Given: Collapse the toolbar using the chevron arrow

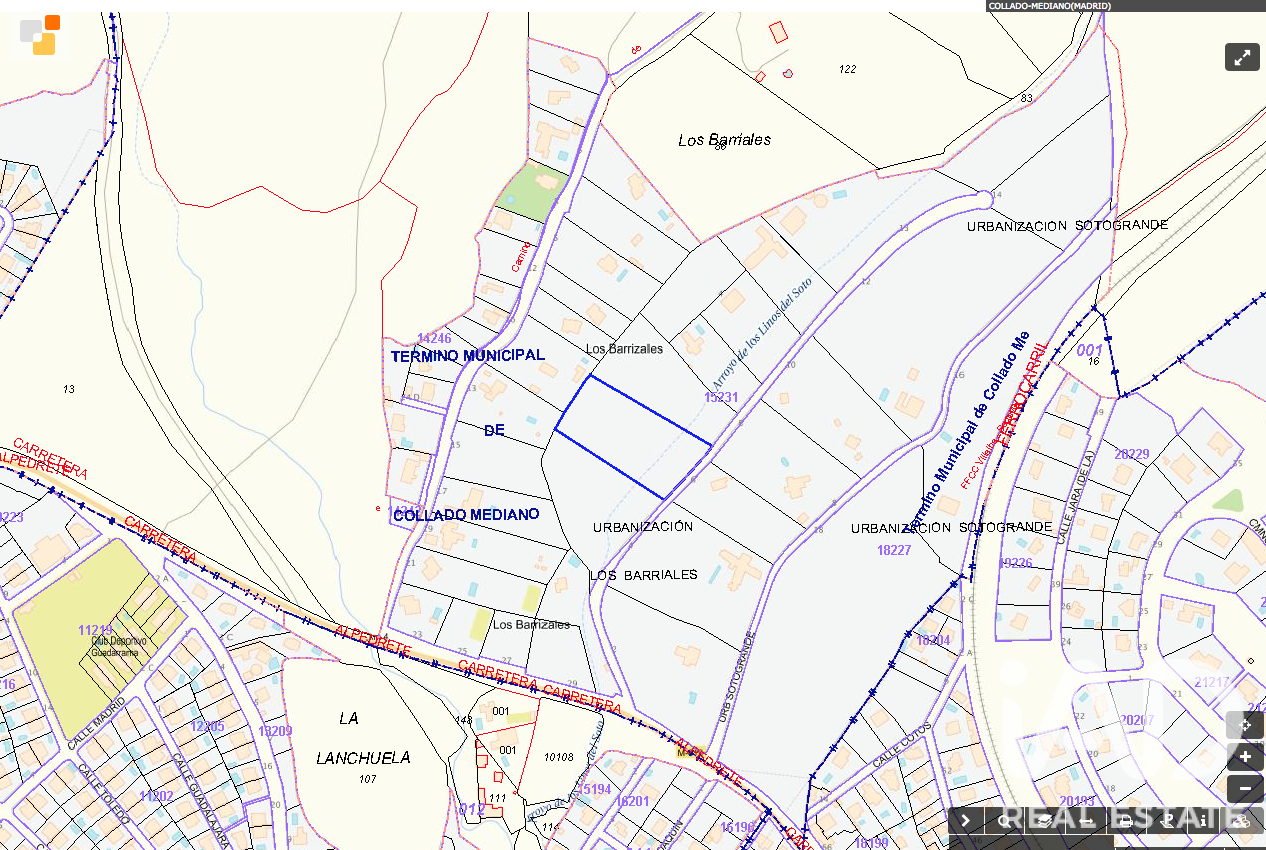Looking at the screenshot, I should [x=965, y=820].
